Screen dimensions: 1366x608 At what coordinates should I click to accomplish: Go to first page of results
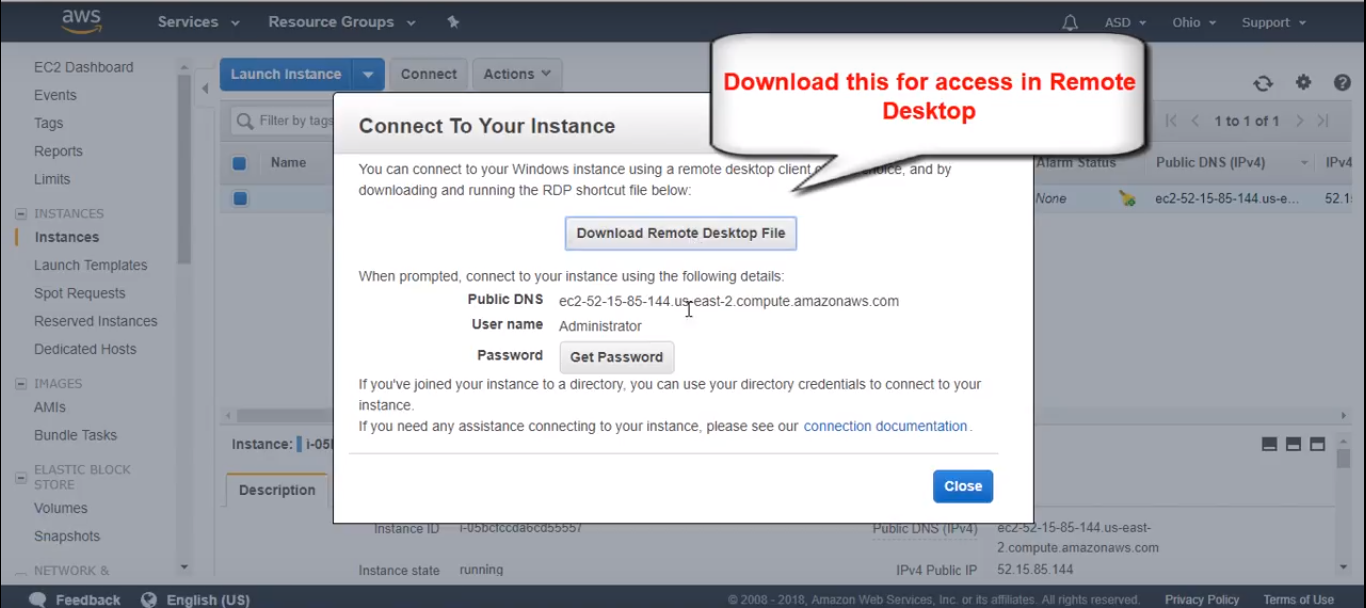tap(1171, 121)
